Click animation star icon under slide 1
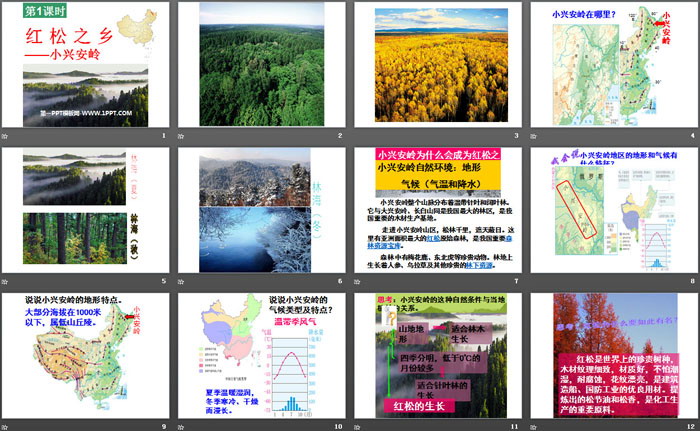This screenshot has height=431, width=700. pyautogui.click(x=4, y=136)
